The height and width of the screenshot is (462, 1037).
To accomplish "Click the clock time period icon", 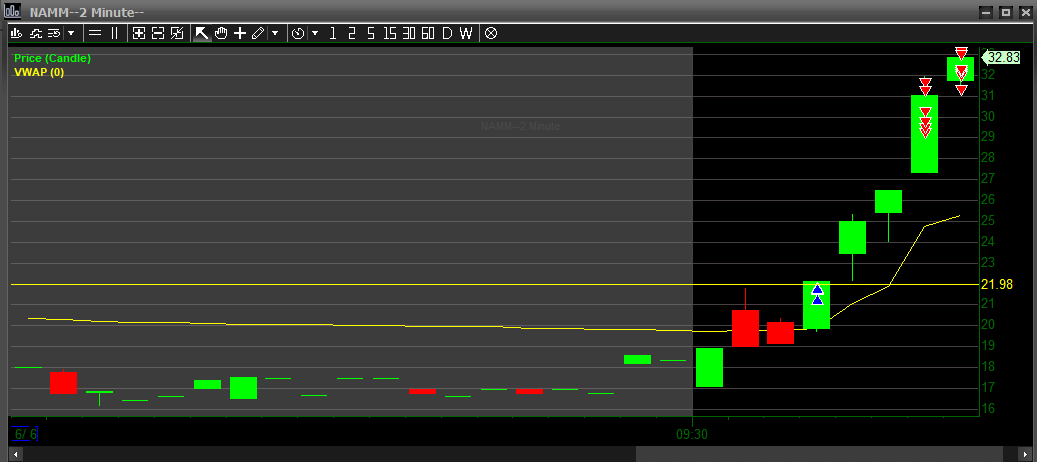I will point(298,33).
